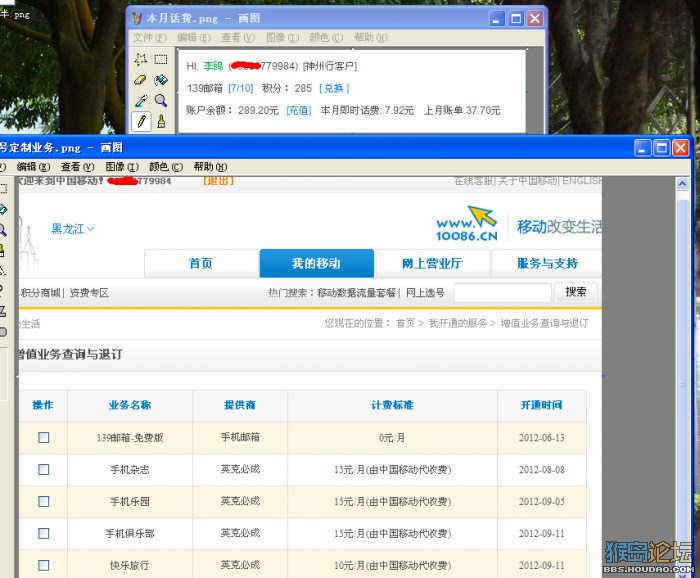Click the 网上选号 link
This screenshot has width=700, height=578.
click(425, 293)
